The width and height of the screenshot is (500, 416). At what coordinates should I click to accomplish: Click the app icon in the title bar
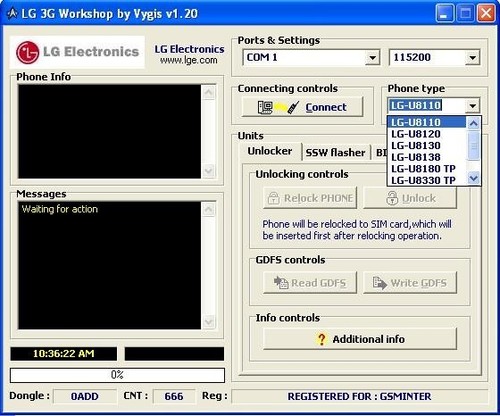12,13
